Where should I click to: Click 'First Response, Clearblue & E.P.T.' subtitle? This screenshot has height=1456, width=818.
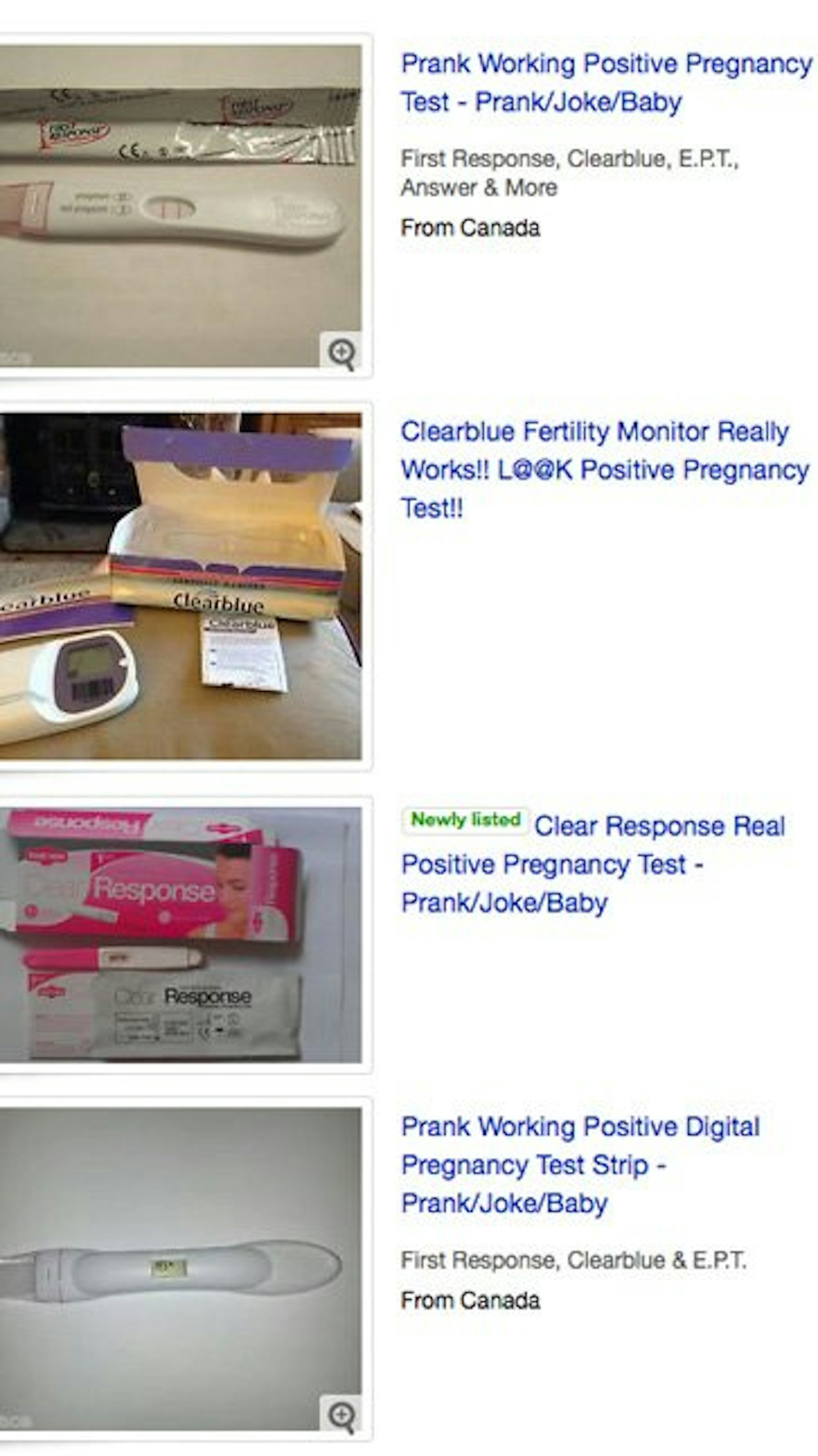point(573,1261)
